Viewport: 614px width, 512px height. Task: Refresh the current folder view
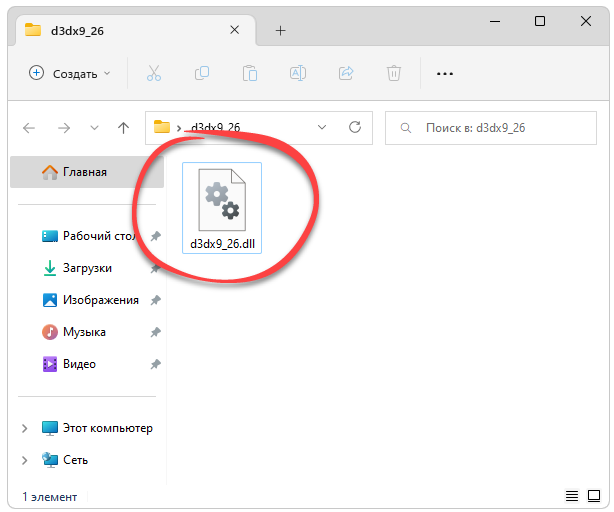pos(354,128)
